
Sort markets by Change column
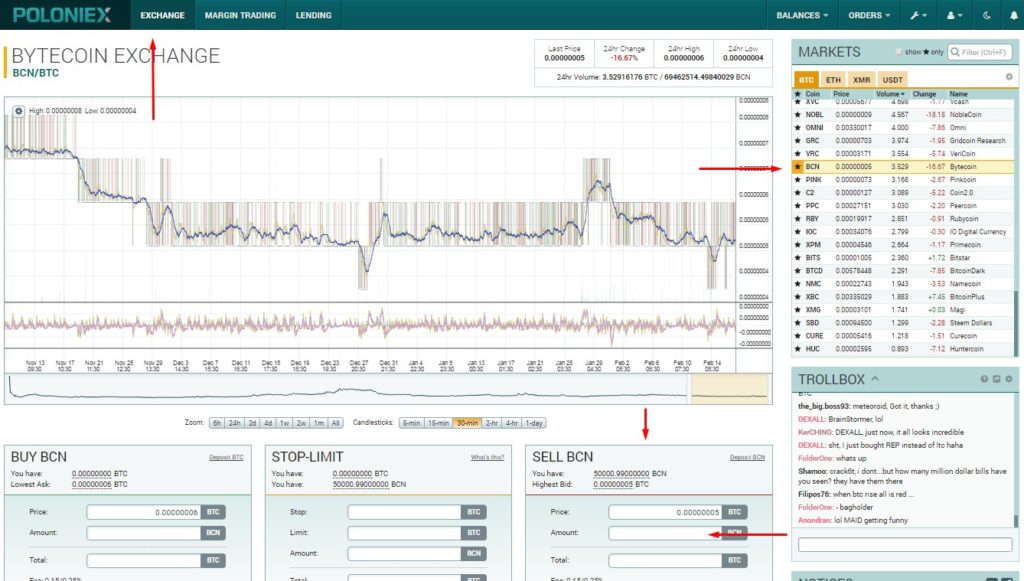[x=924, y=94]
